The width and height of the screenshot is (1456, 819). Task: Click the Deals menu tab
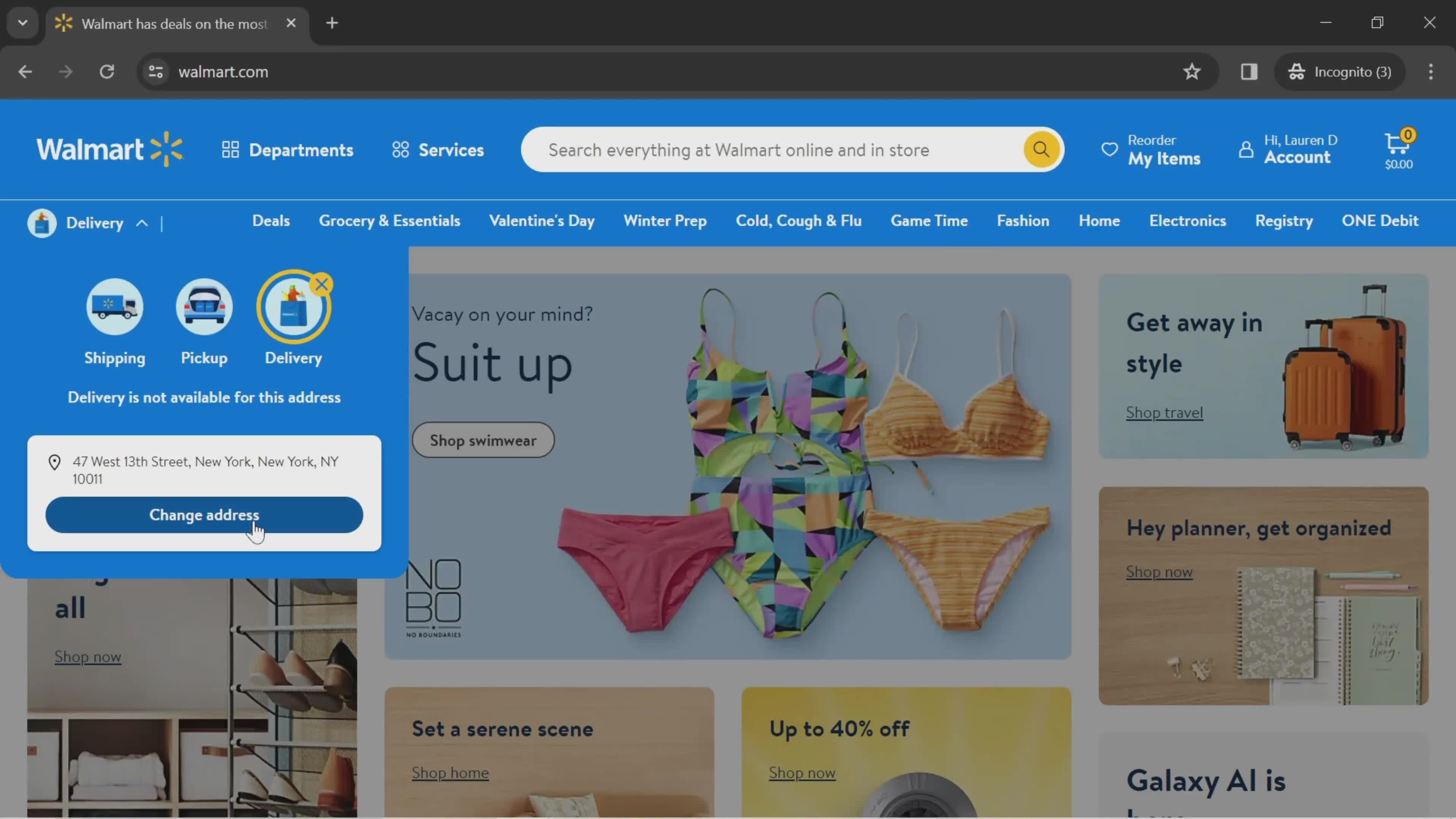pos(270,220)
